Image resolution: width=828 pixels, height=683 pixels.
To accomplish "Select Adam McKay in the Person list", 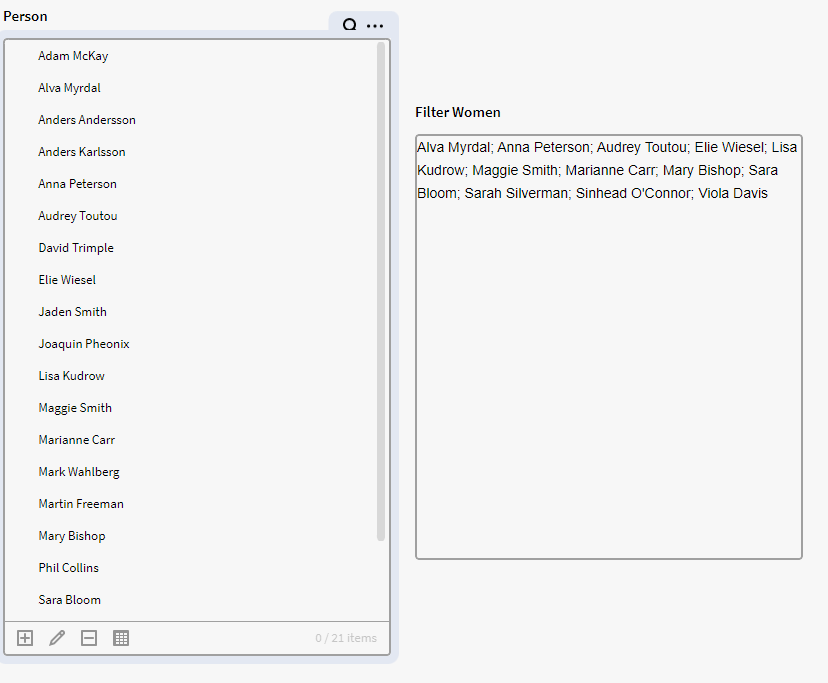I will click(73, 56).
